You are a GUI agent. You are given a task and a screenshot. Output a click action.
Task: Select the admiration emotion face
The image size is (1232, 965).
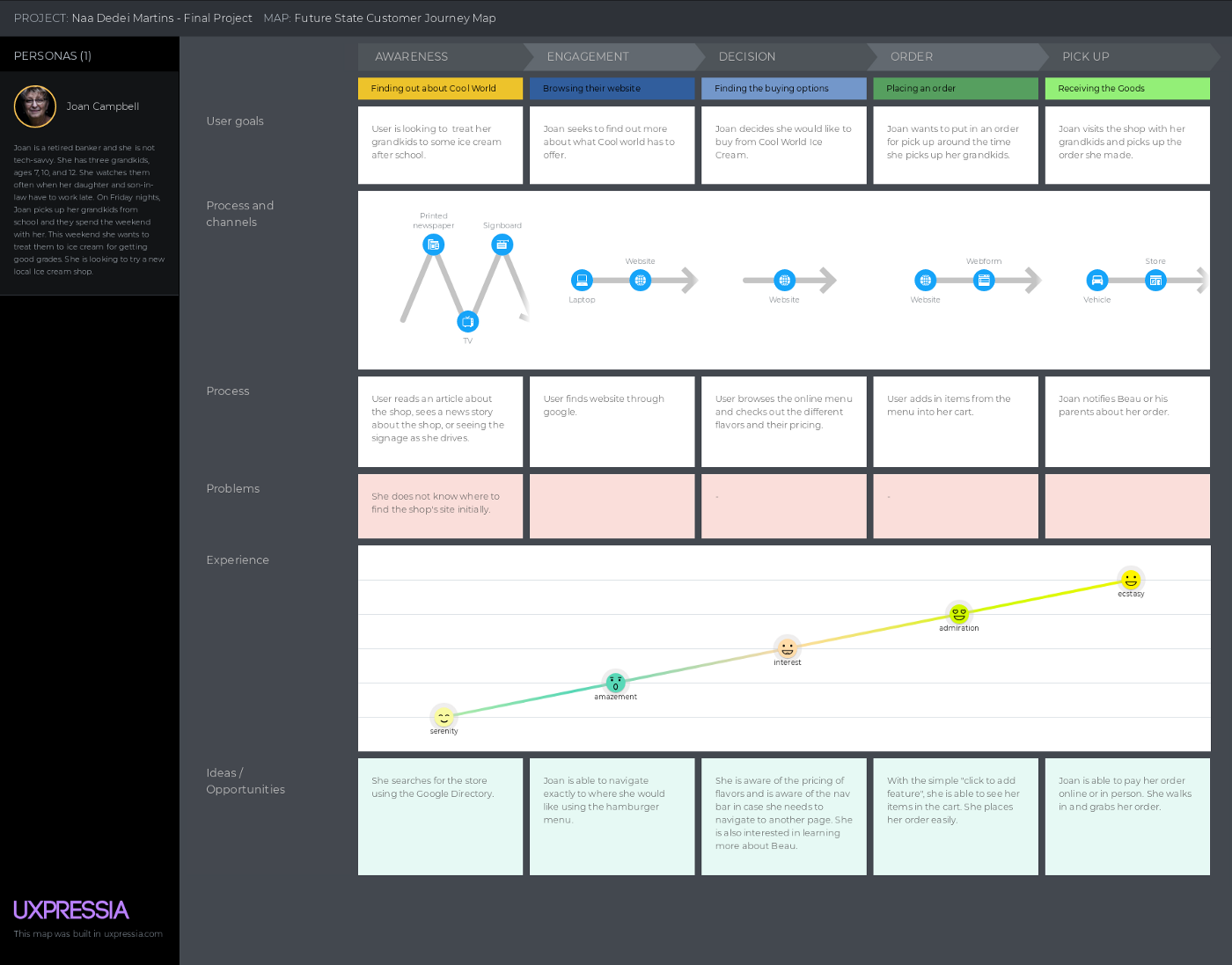click(x=959, y=614)
